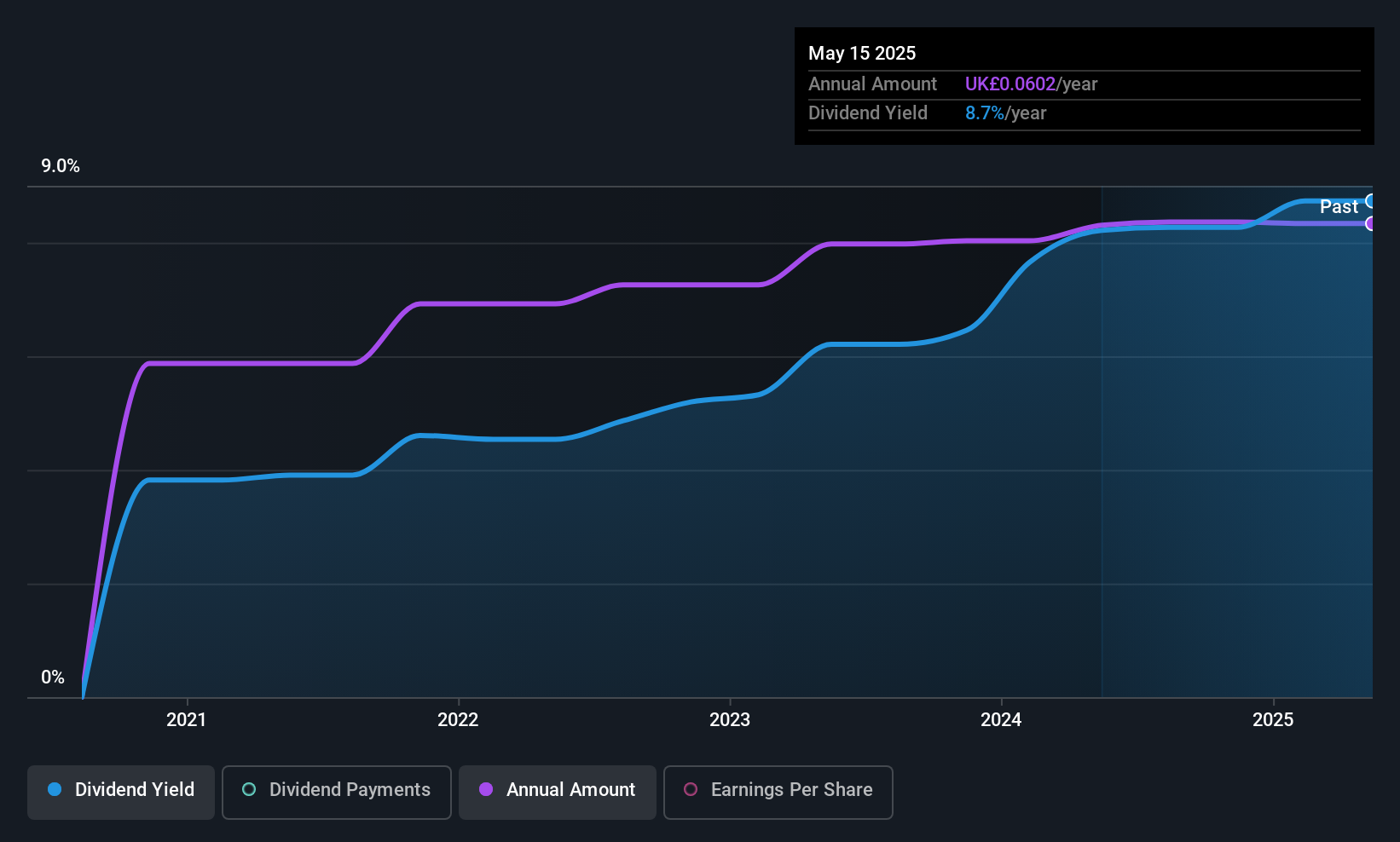
Task: Select the blue dividend yield endpoint marker
Action: coord(1370,201)
